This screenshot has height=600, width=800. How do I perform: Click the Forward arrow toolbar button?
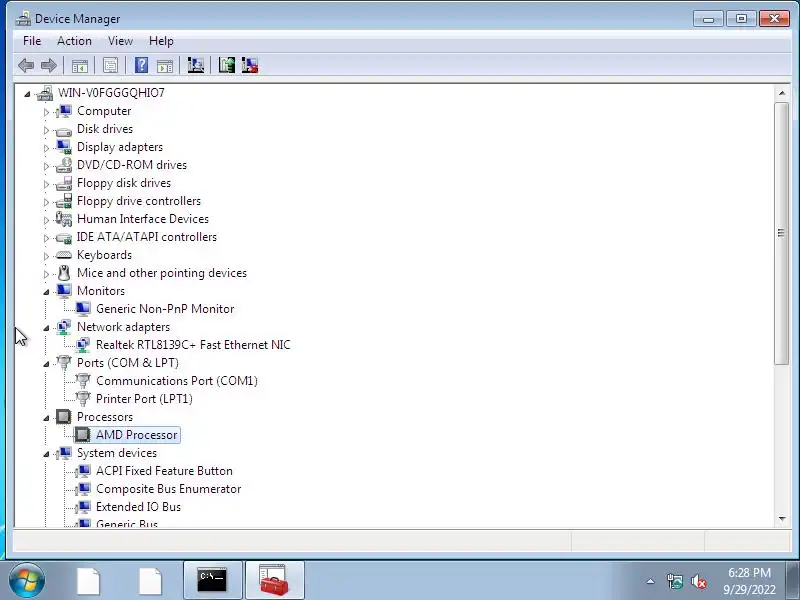coord(49,65)
